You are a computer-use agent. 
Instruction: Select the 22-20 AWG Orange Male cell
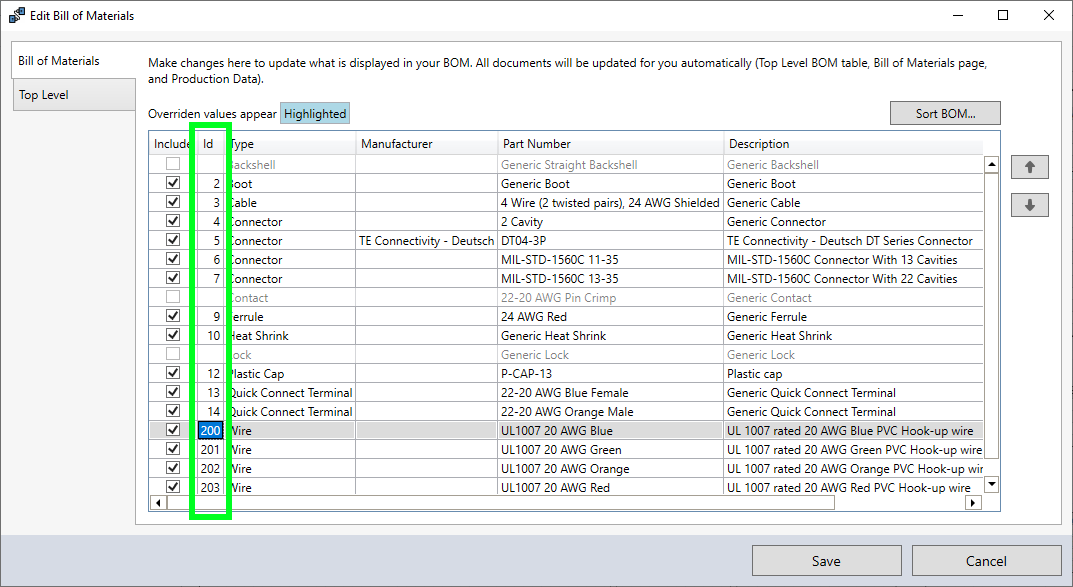click(610, 412)
